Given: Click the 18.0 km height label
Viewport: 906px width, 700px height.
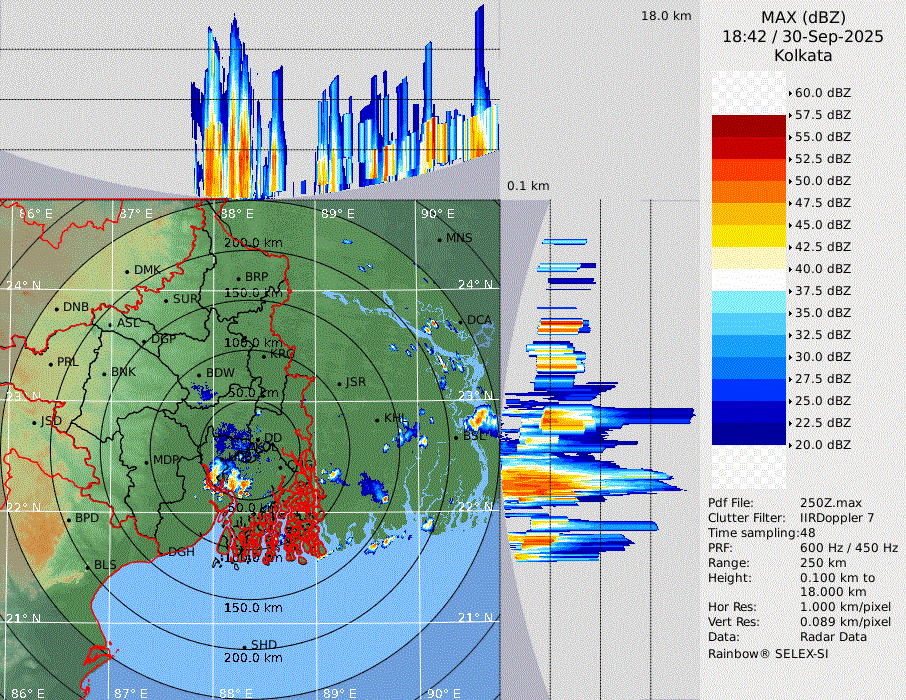Looking at the screenshot, I should 666,16.
